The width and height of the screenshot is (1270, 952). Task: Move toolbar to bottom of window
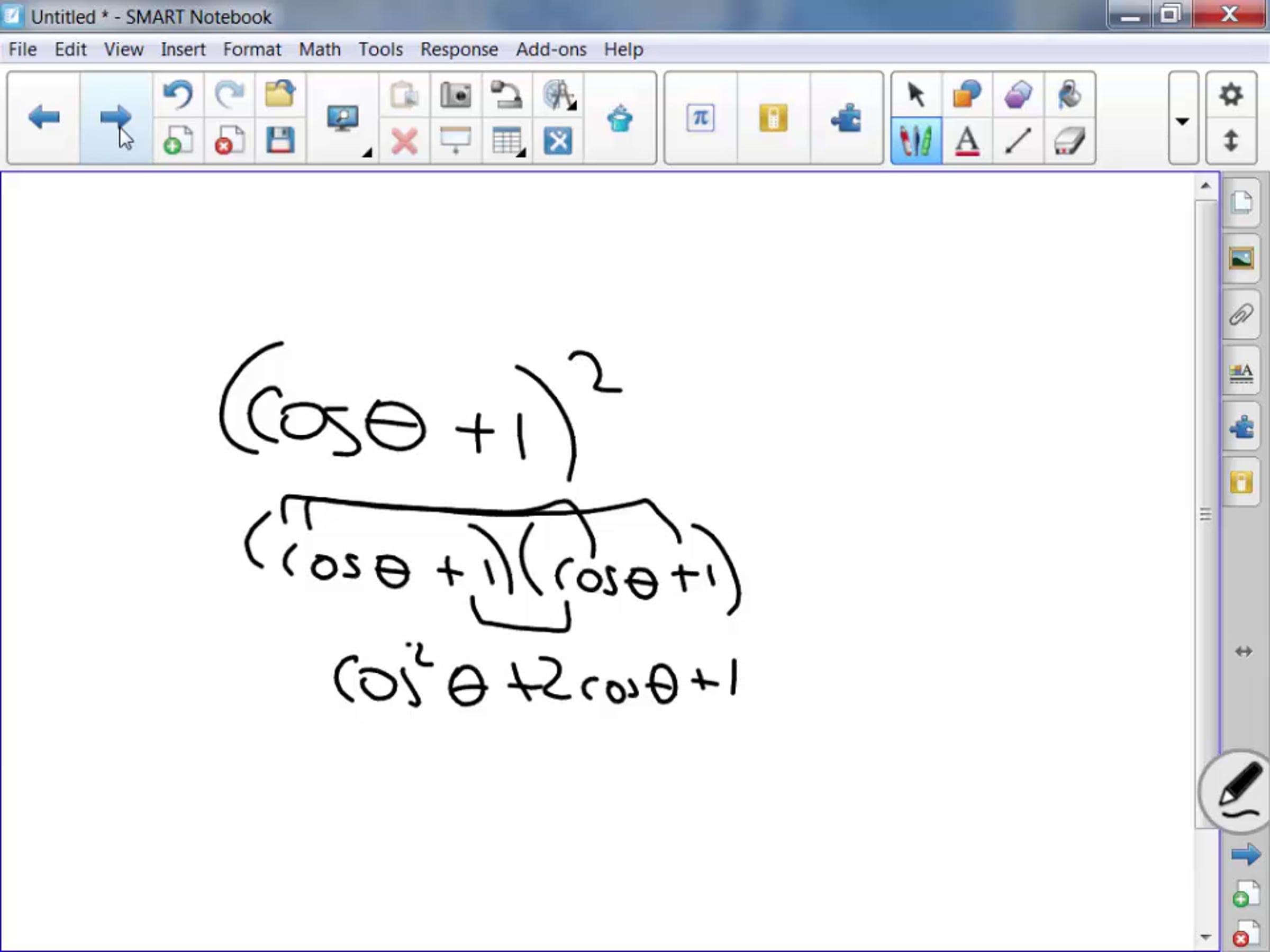1230,141
